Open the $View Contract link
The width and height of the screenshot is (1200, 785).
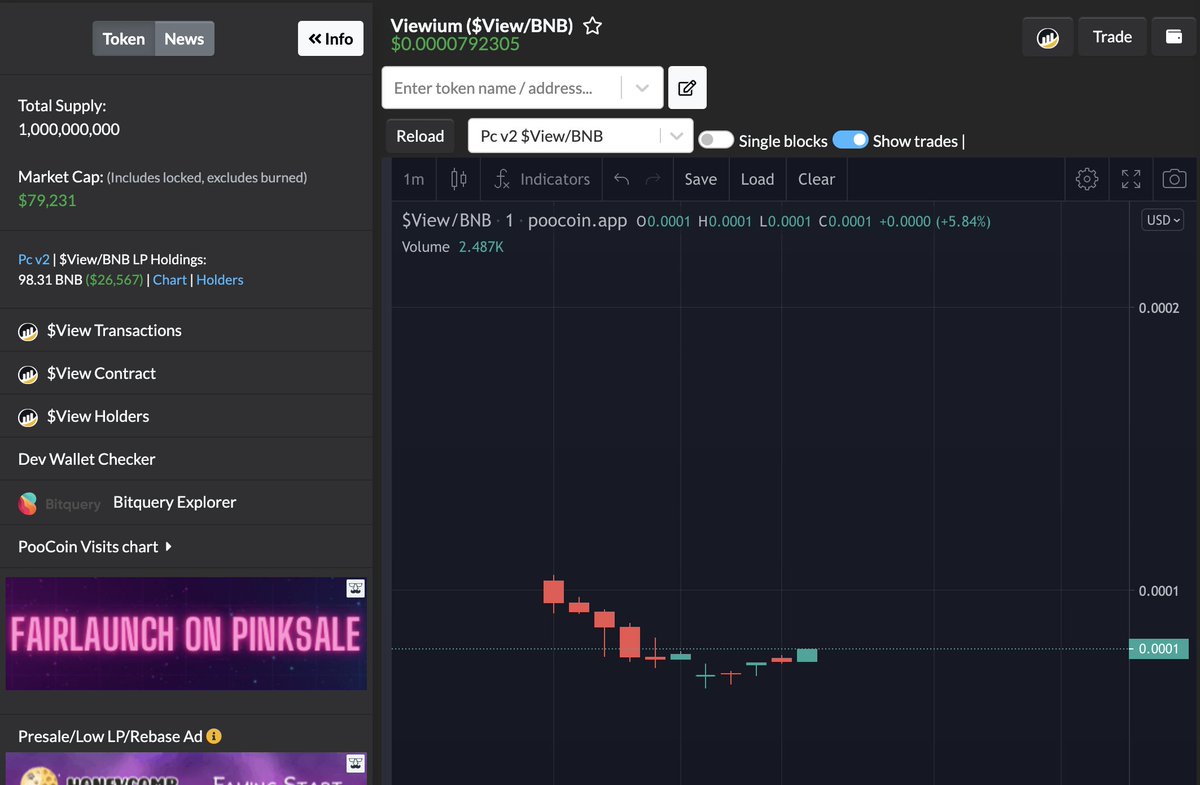(x=101, y=374)
